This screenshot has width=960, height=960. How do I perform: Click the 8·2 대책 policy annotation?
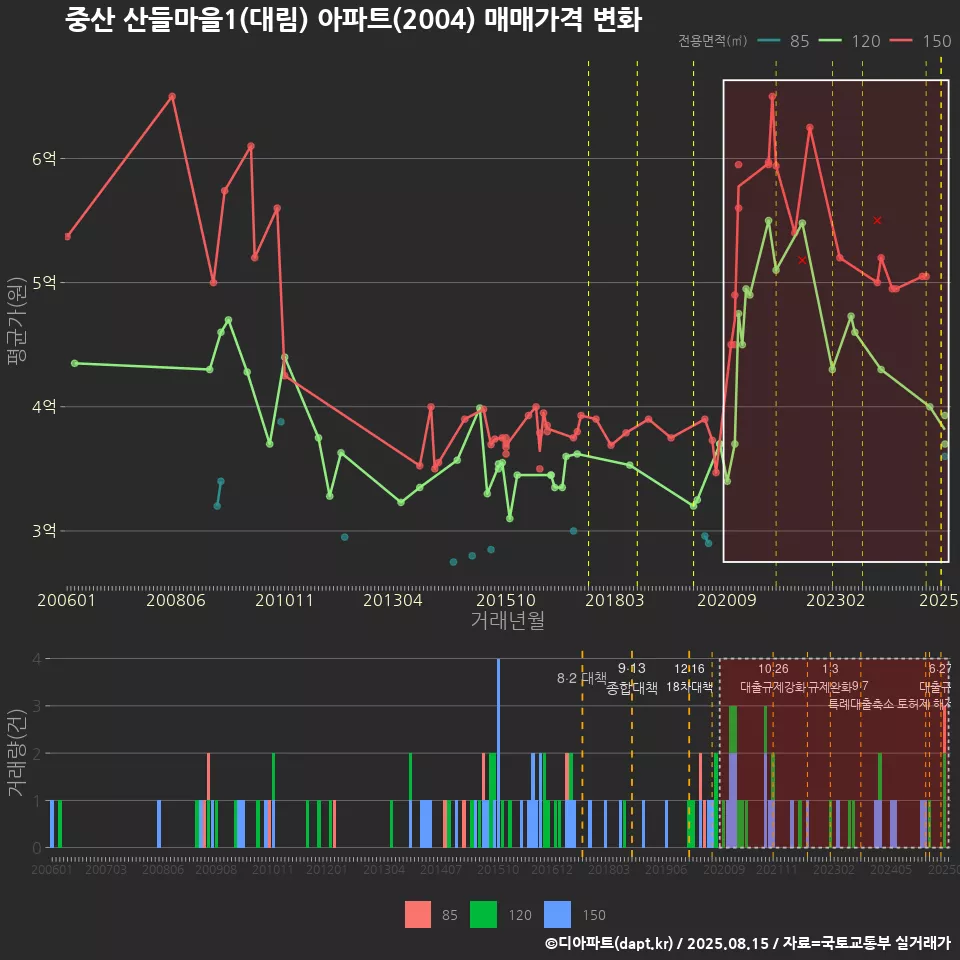coord(582,678)
